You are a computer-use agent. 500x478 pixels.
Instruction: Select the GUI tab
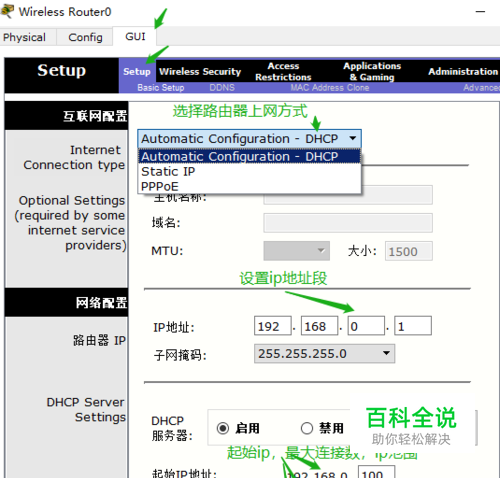click(x=135, y=36)
